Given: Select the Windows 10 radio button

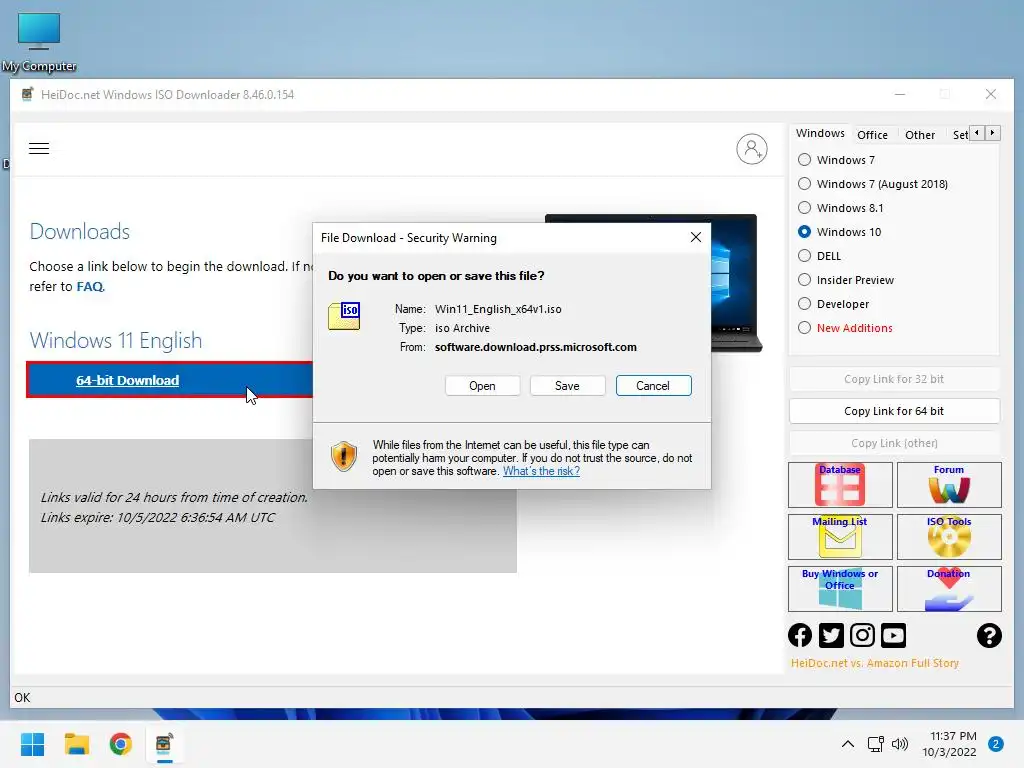Looking at the screenshot, I should coord(805,232).
